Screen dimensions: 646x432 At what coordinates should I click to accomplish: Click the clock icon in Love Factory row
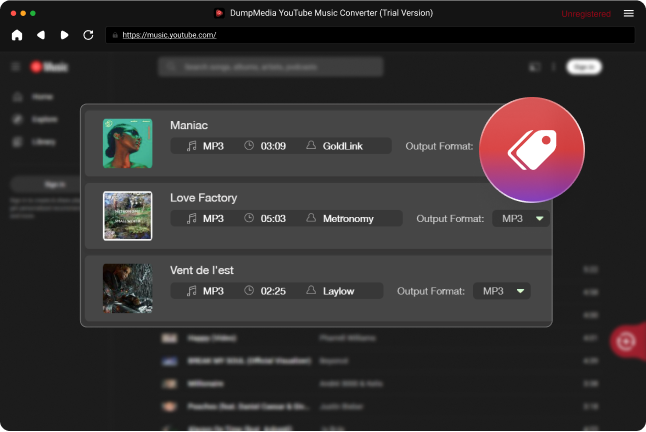249,218
